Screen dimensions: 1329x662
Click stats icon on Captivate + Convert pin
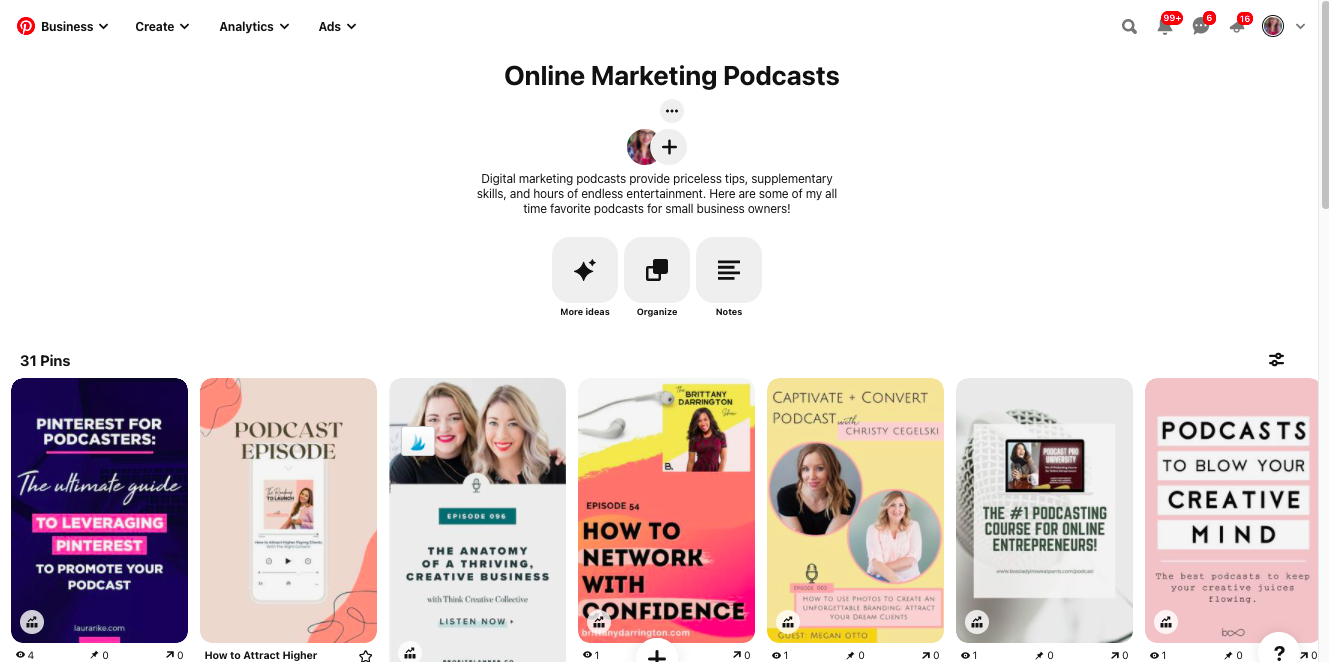pyautogui.click(x=788, y=622)
